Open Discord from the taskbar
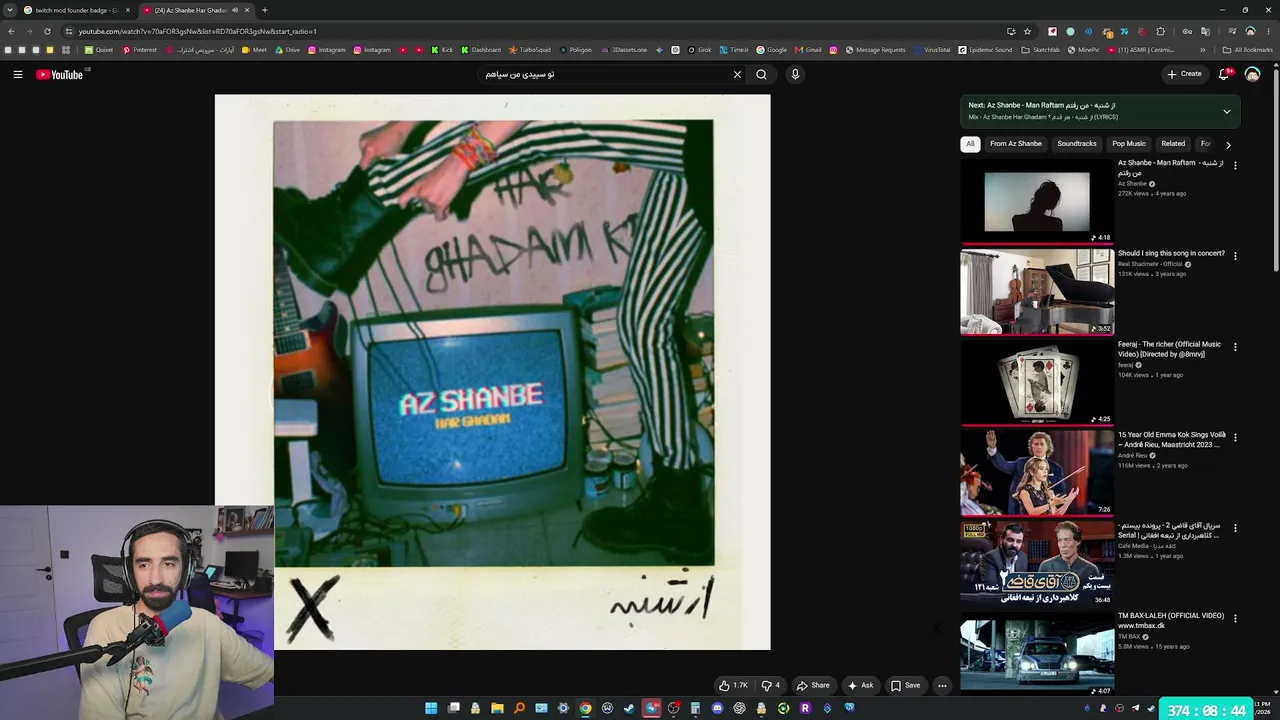1280x720 pixels. [717, 708]
